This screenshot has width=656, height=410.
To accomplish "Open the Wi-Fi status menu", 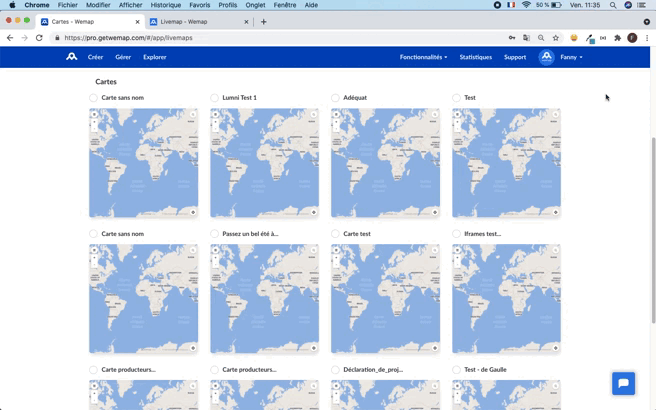I will 526,5.
